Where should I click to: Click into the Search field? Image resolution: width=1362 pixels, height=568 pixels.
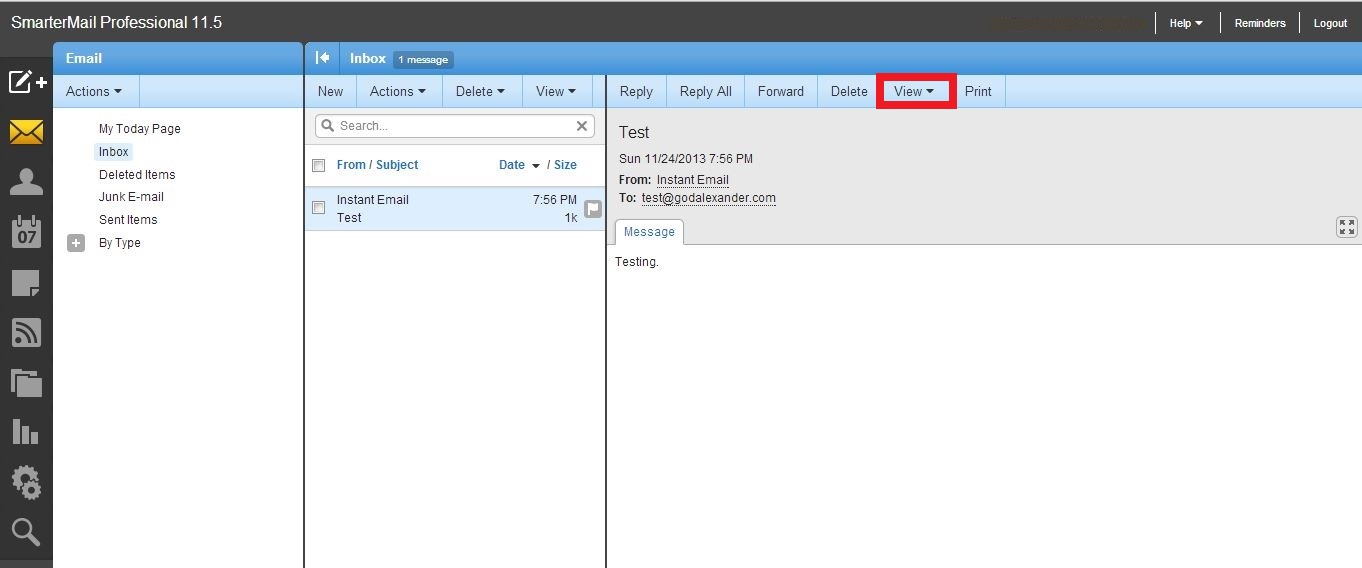[455, 126]
